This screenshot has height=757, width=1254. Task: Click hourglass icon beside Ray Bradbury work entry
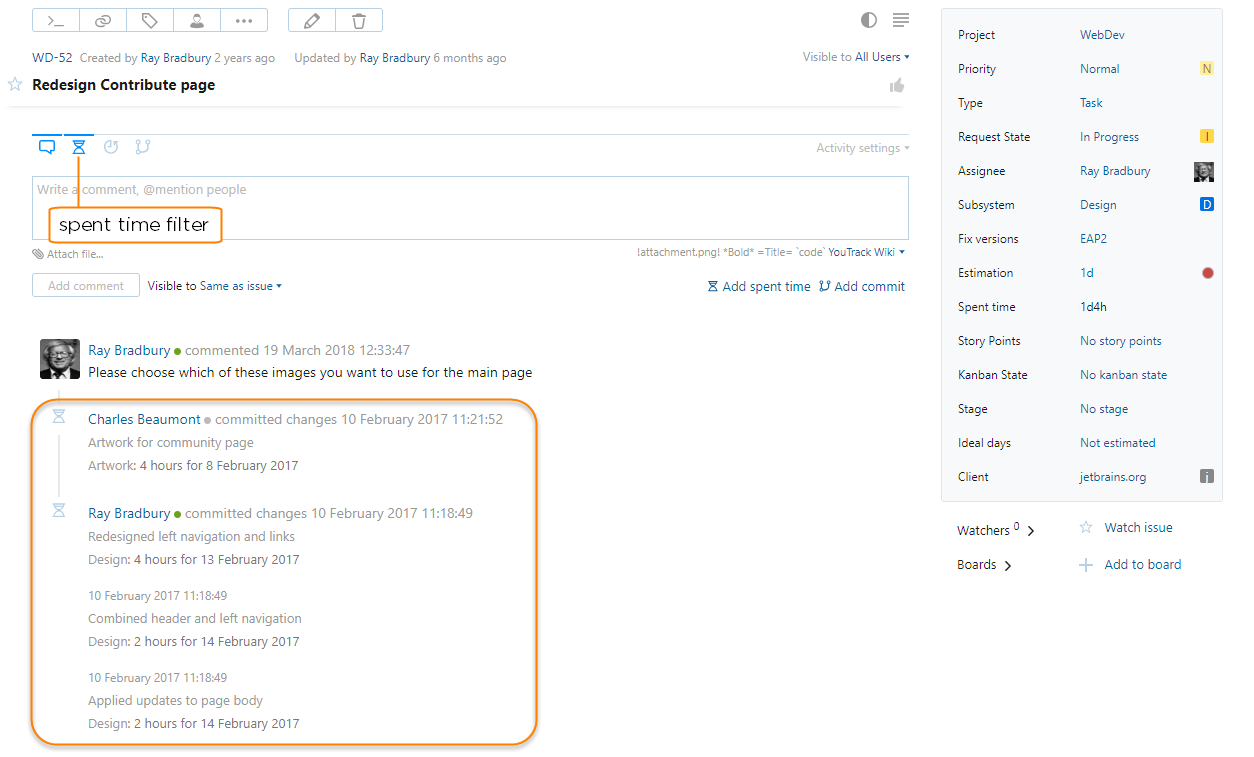coord(59,510)
